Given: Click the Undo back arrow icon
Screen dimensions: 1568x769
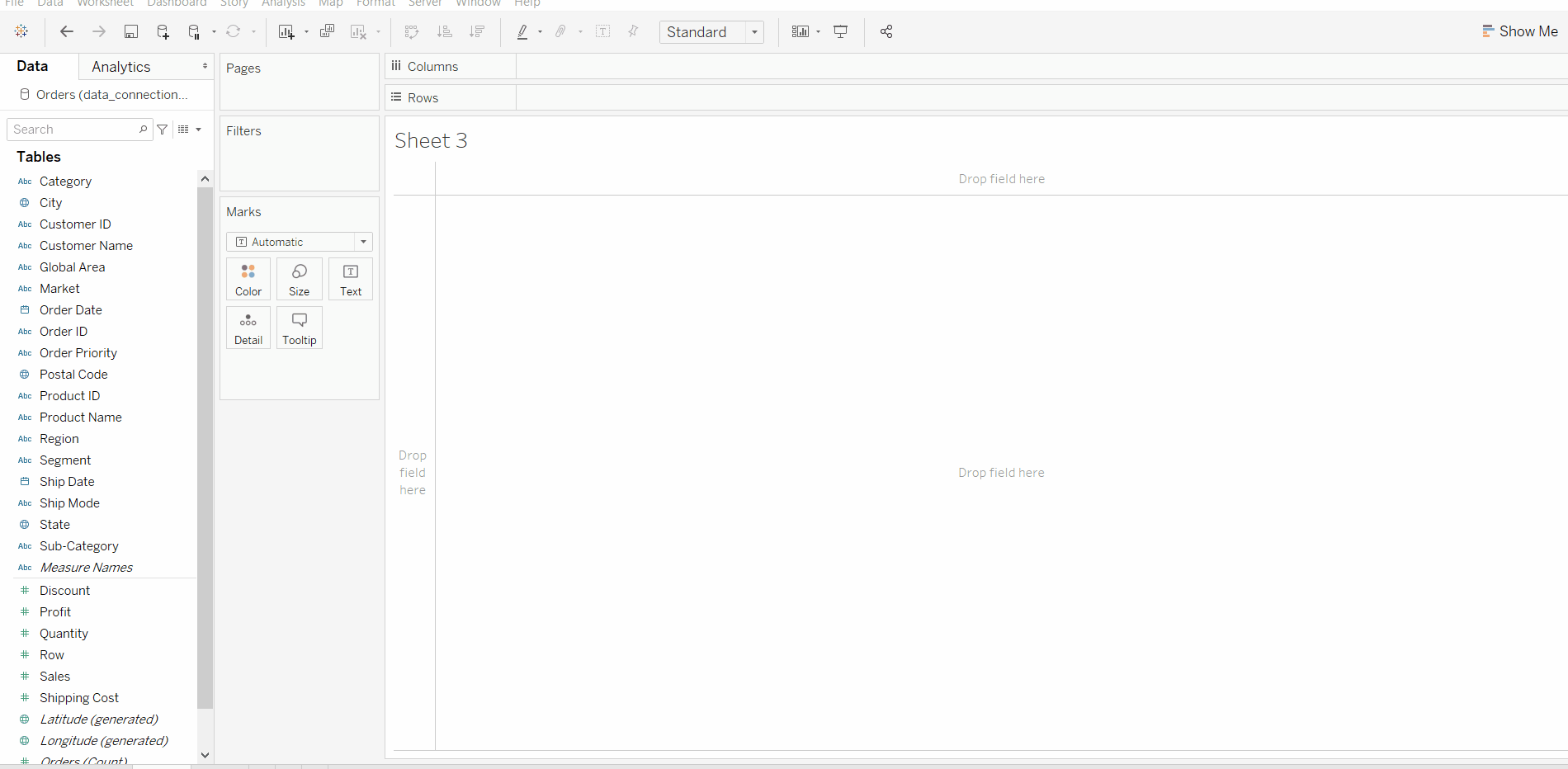Looking at the screenshot, I should pyautogui.click(x=67, y=31).
